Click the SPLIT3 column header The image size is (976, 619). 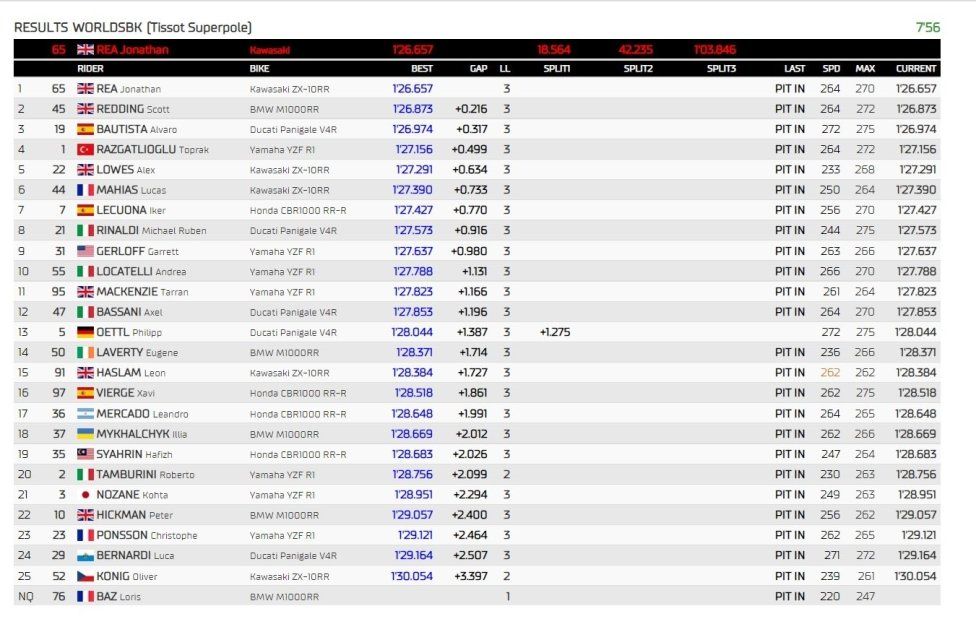721,69
